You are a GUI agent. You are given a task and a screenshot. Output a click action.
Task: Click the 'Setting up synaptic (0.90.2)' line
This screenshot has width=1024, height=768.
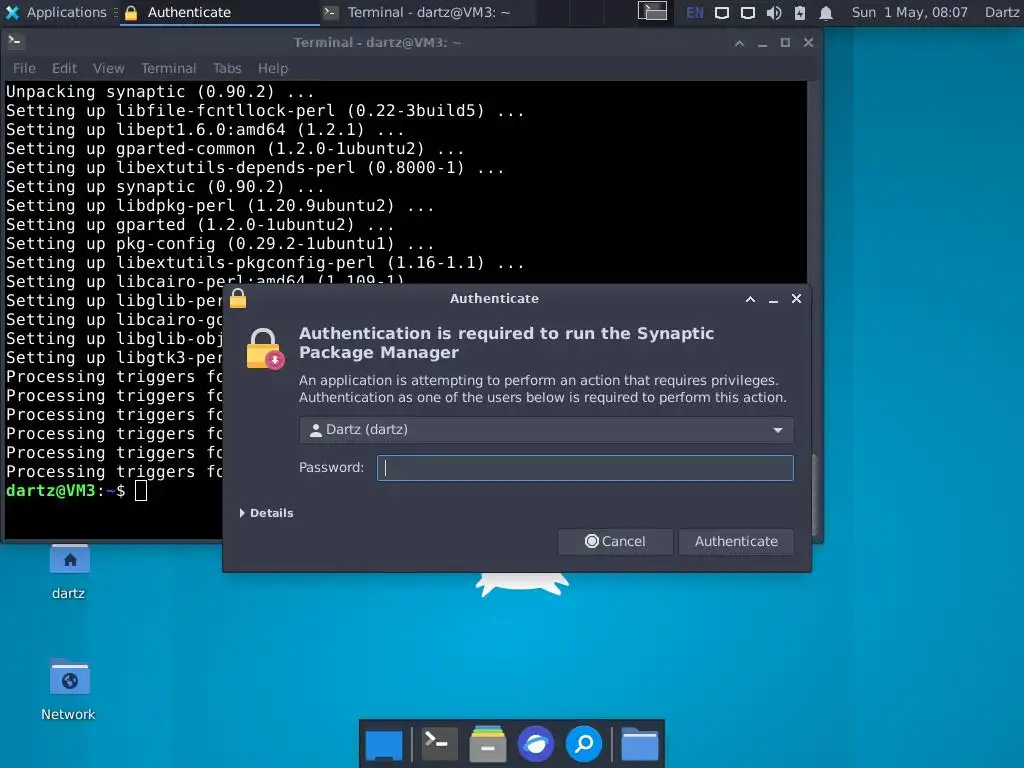[x=165, y=187]
